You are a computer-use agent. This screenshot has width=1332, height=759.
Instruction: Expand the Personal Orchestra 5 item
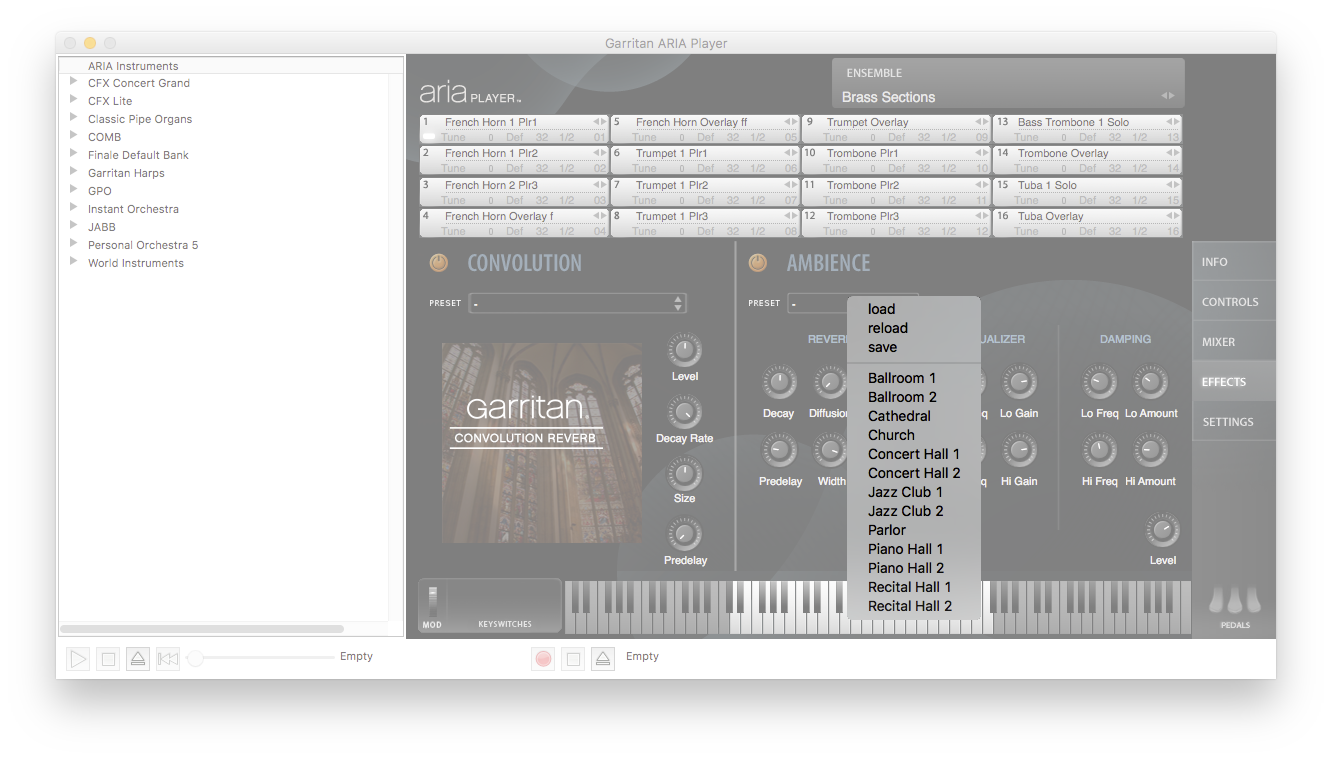(x=74, y=244)
